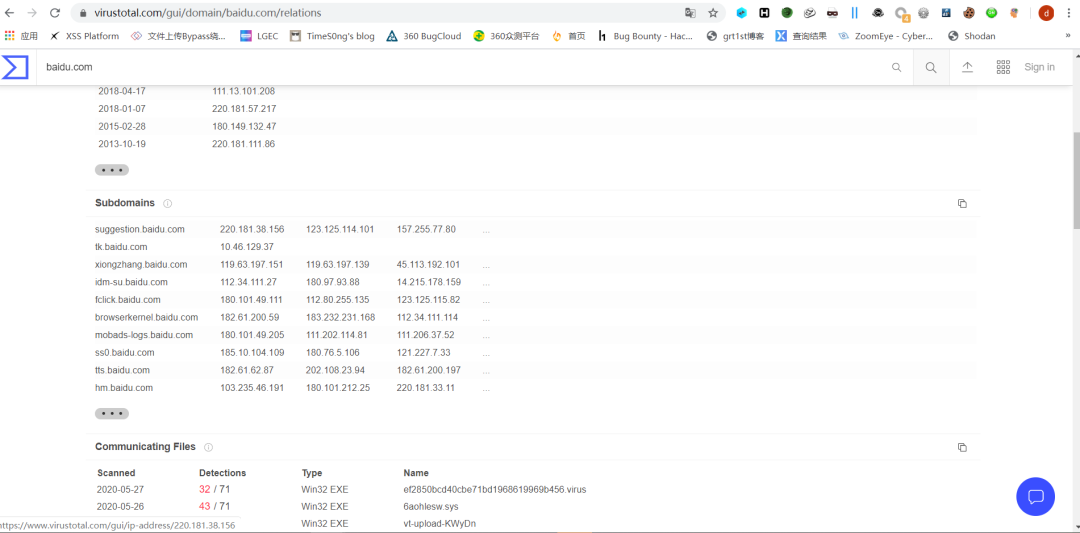Open the hacker-mask extension icon
1080x533 pixels.
(x=833, y=12)
